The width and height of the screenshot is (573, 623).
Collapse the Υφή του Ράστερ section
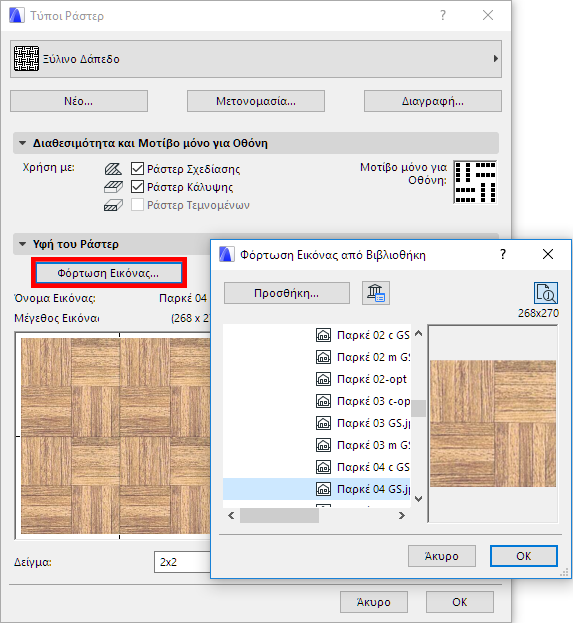(23, 244)
